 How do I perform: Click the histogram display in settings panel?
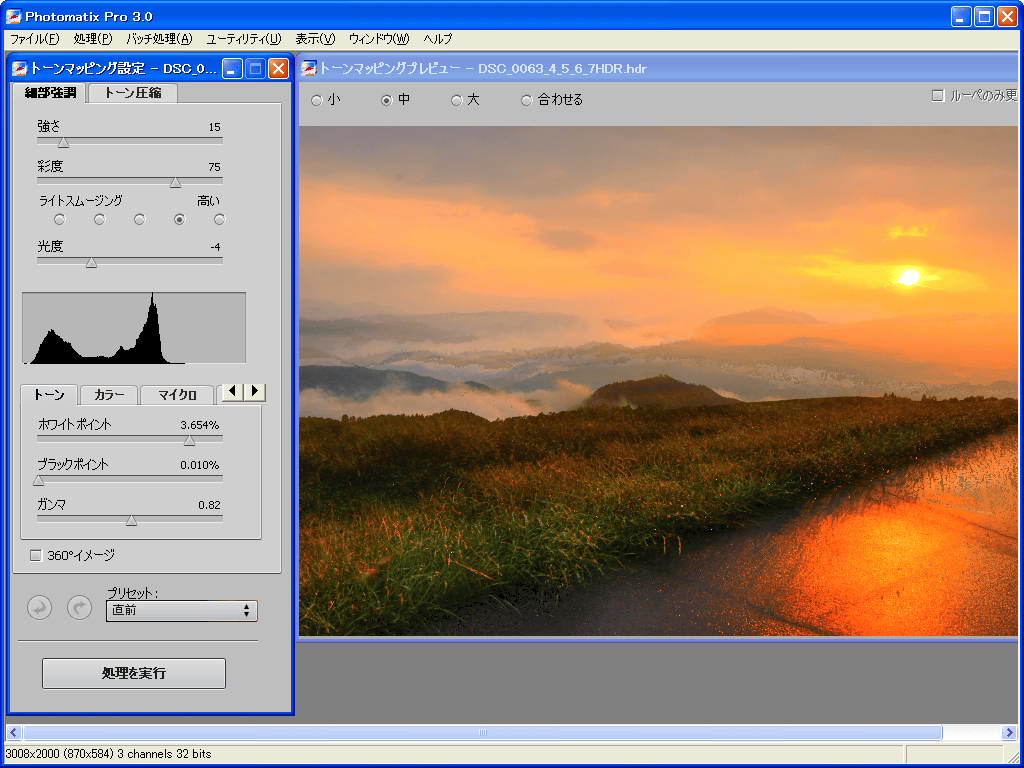(134, 328)
